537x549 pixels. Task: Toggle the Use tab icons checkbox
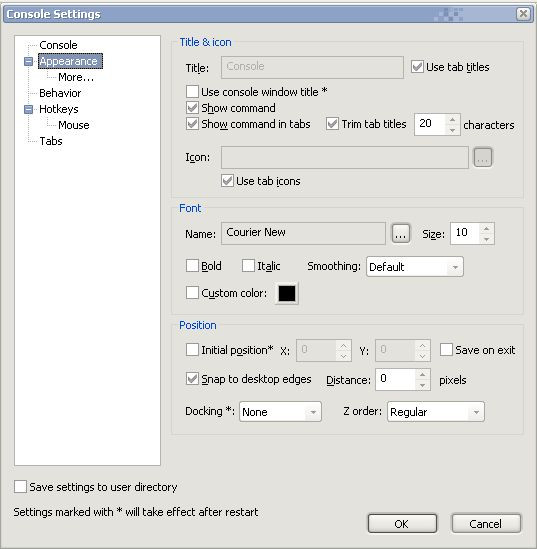point(227,181)
